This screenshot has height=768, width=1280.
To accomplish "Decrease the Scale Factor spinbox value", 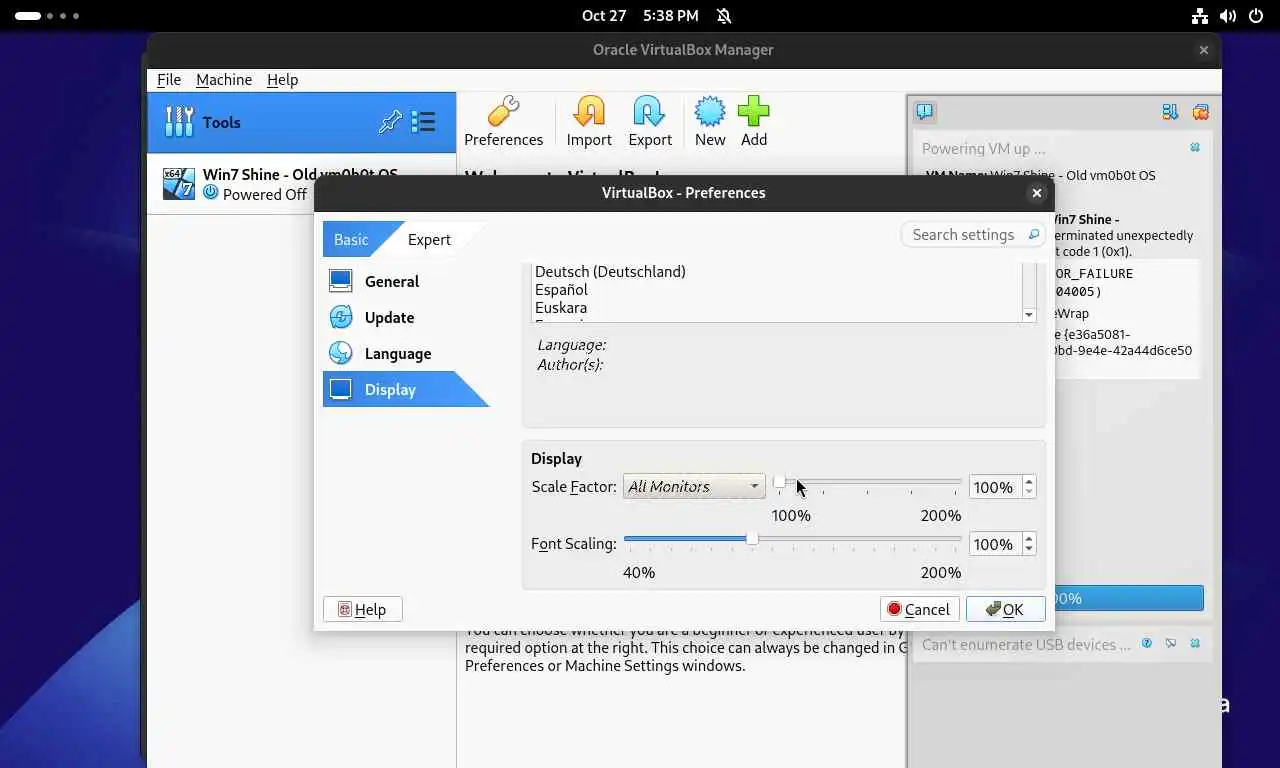I will (x=1029, y=493).
